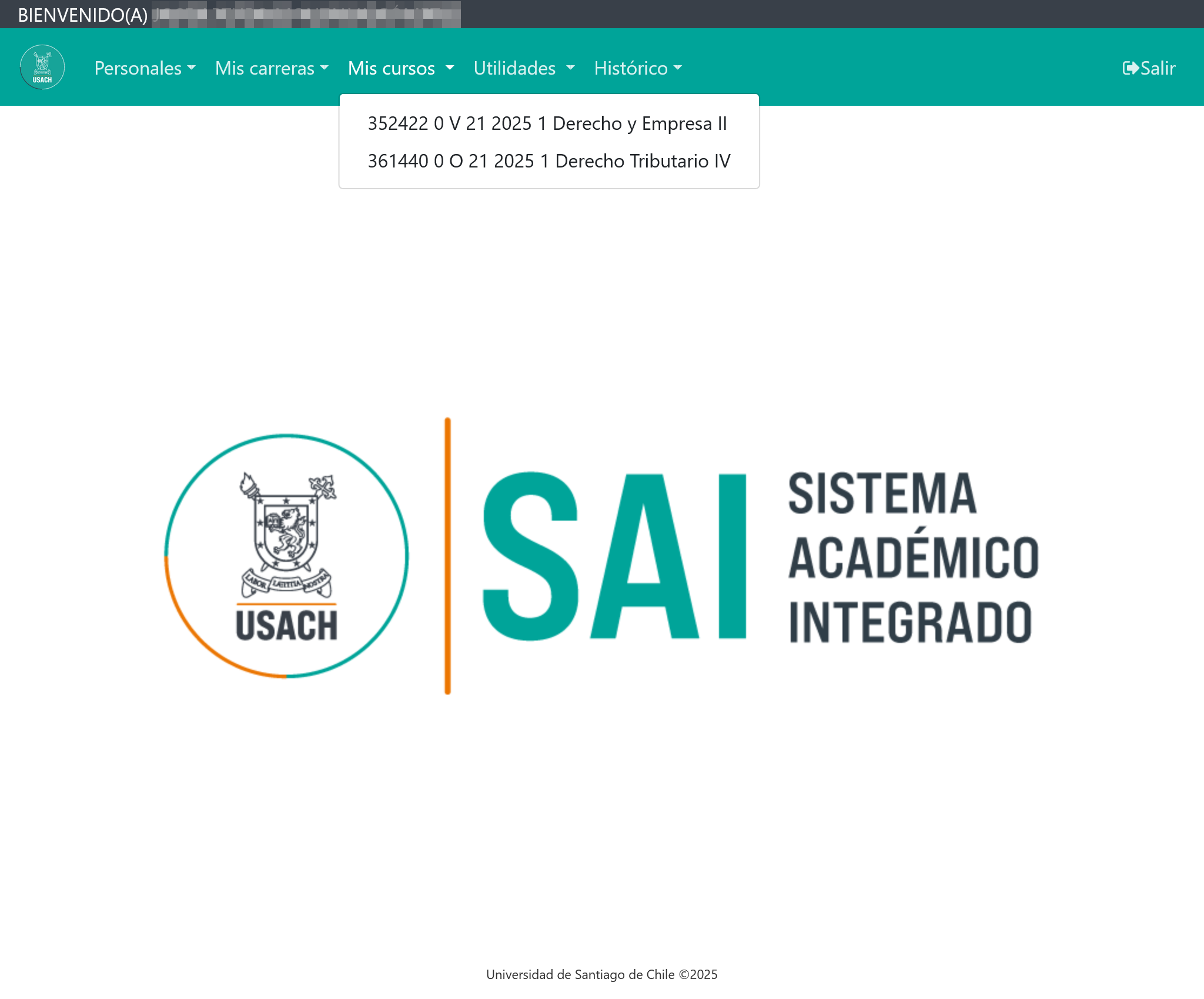Click the Salir logout link
Viewport: 1204px width, 999px height.
click(1149, 68)
